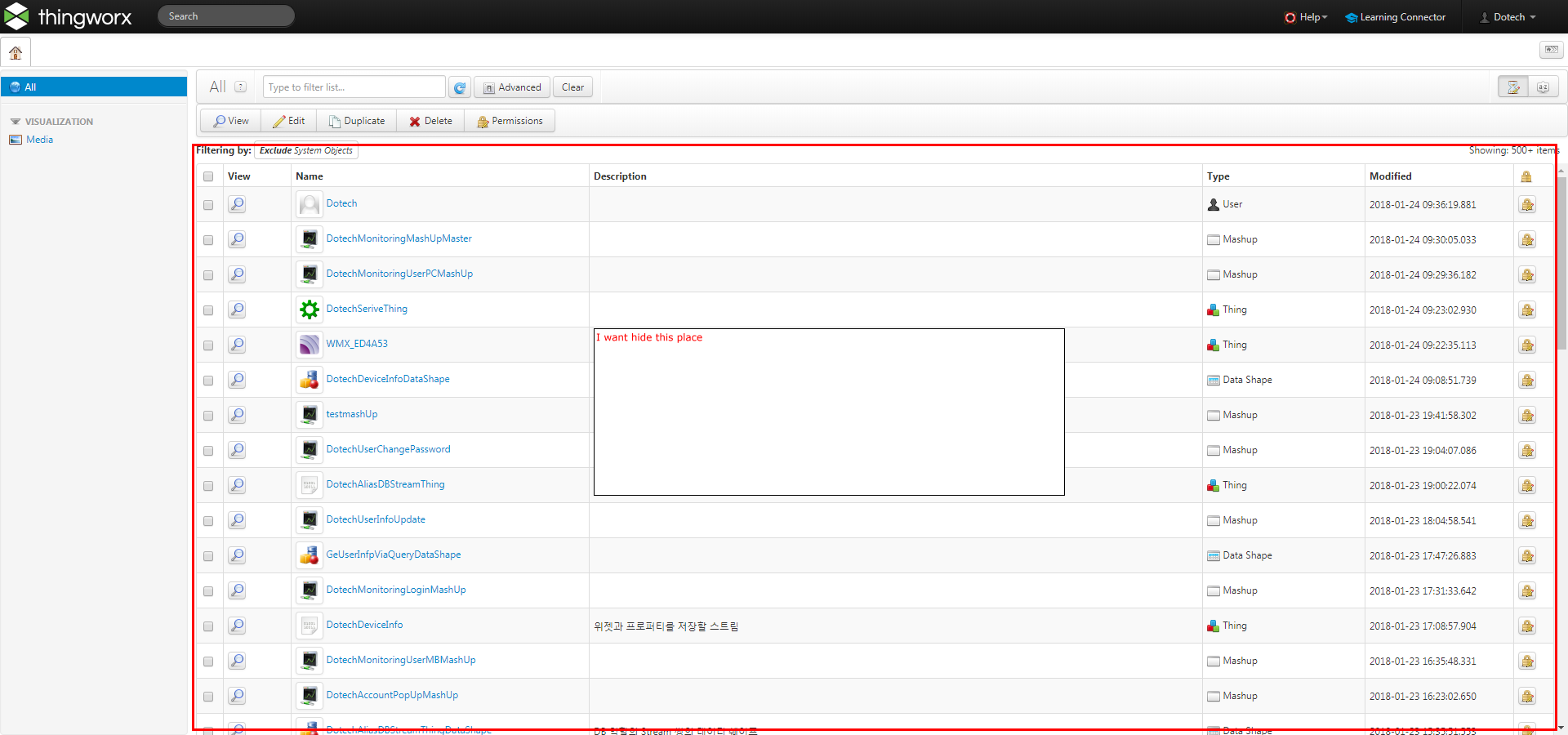Open the DotechMonitoringUserMBMashUp link
The height and width of the screenshot is (735, 1568).
[401, 660]
